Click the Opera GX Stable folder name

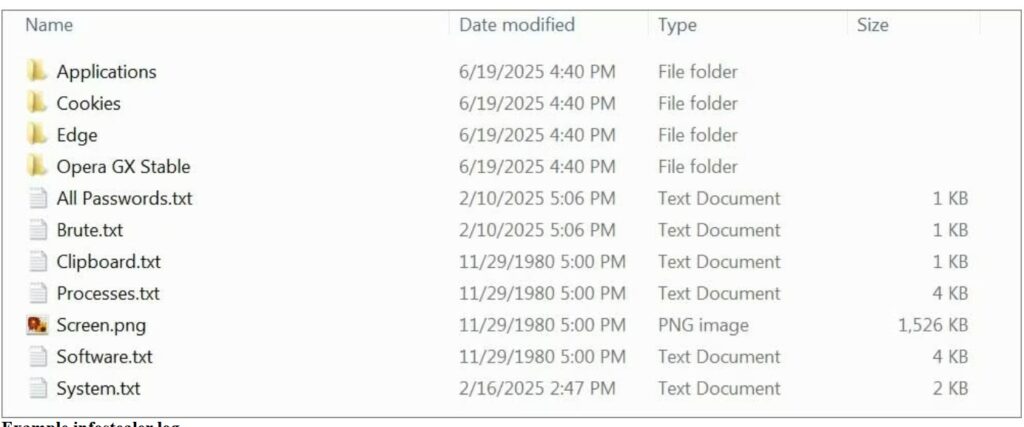[123, 166]
